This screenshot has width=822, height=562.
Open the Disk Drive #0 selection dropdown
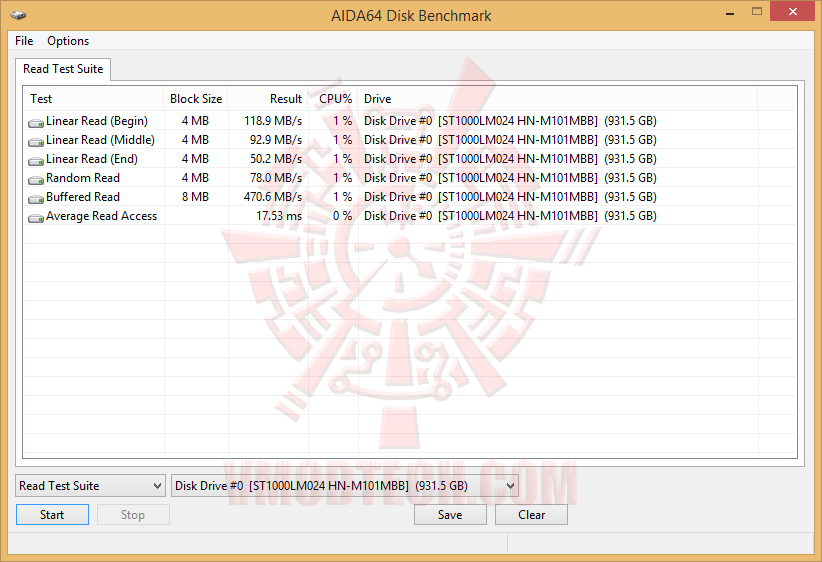345,486
